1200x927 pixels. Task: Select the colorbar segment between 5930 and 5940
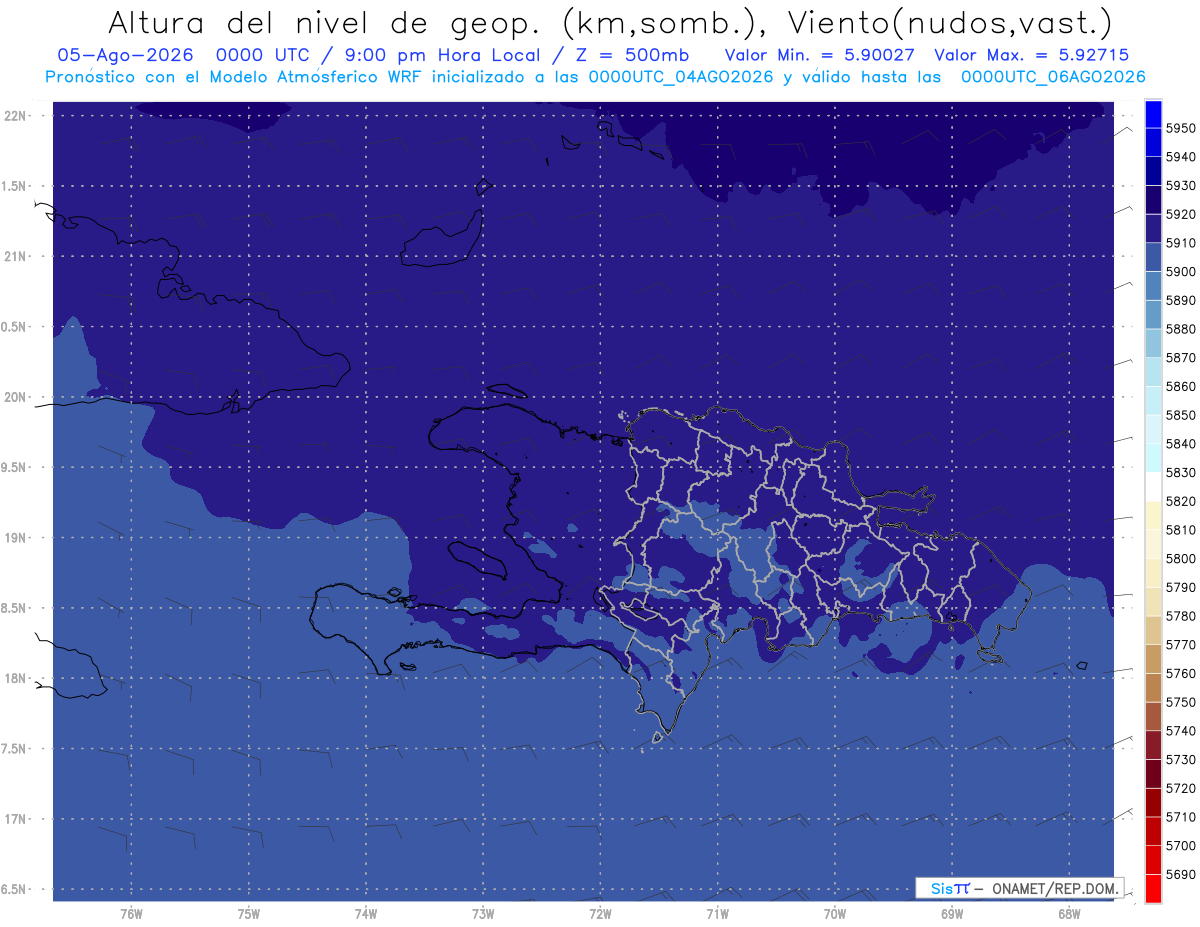(x=1153, y=171)
